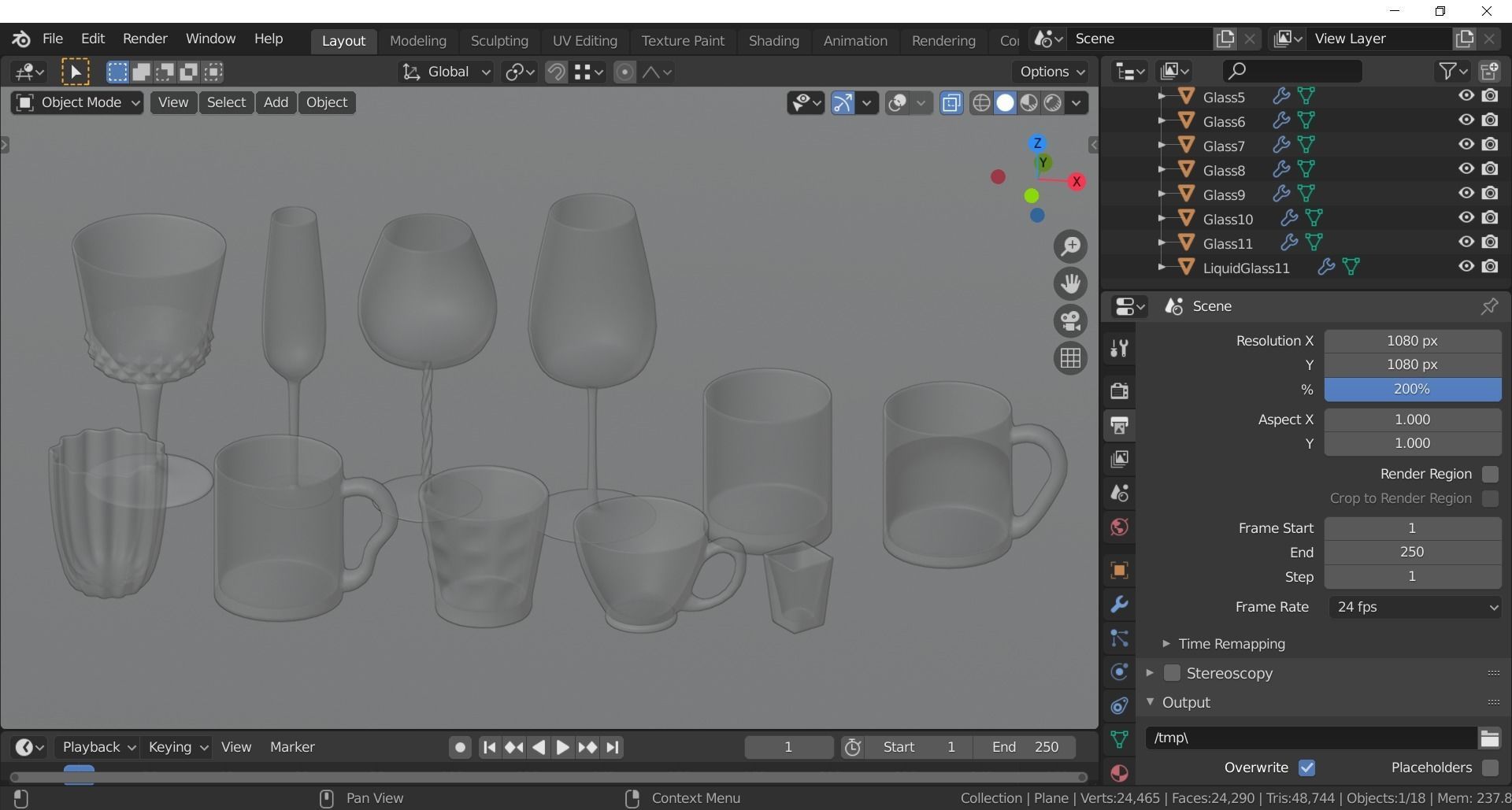This screenshot has height=810, width=1512.
Task: Select the Tweak select tool icon
Action: click(76, 72)
